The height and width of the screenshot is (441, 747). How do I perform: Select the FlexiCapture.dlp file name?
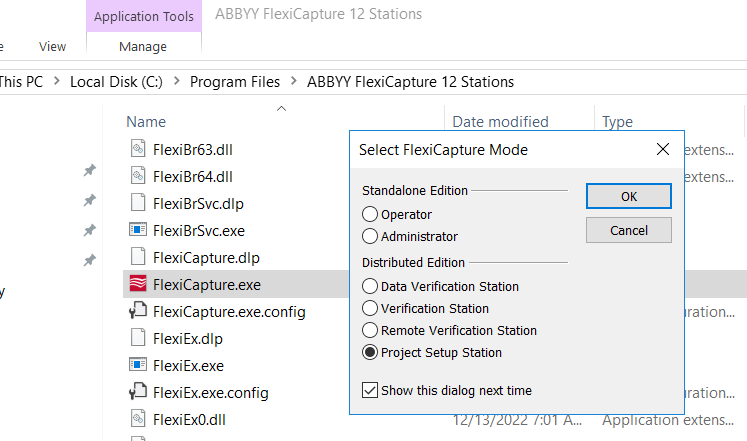[x=206, y=258]
